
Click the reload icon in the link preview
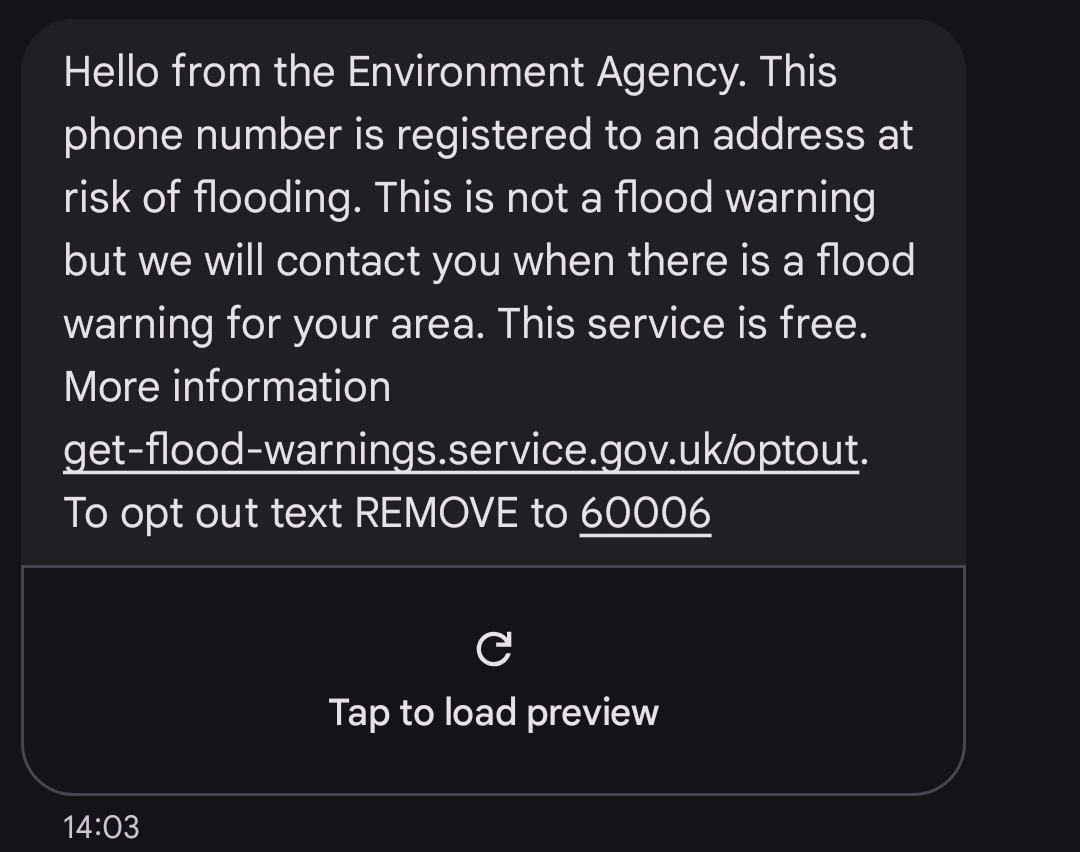[x=494, y=649]
